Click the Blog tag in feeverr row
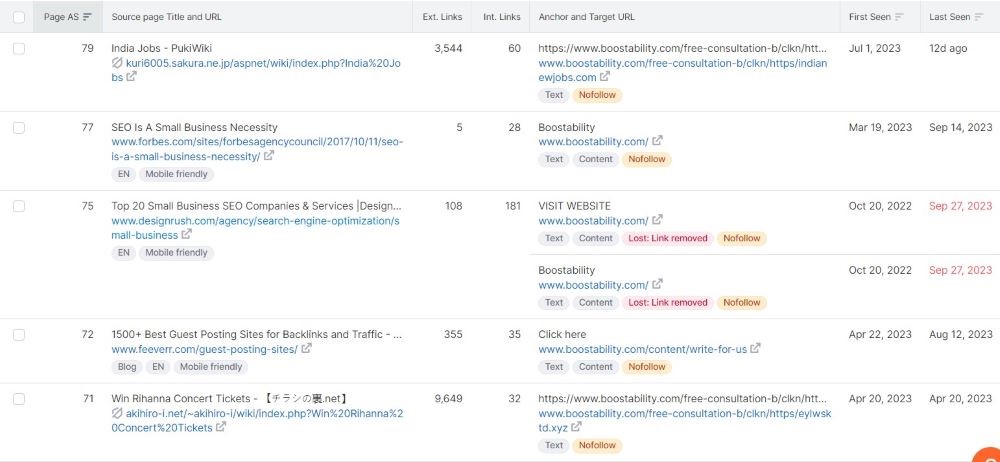Screen dimensions: 1000x462 click(x=127, y=367)
